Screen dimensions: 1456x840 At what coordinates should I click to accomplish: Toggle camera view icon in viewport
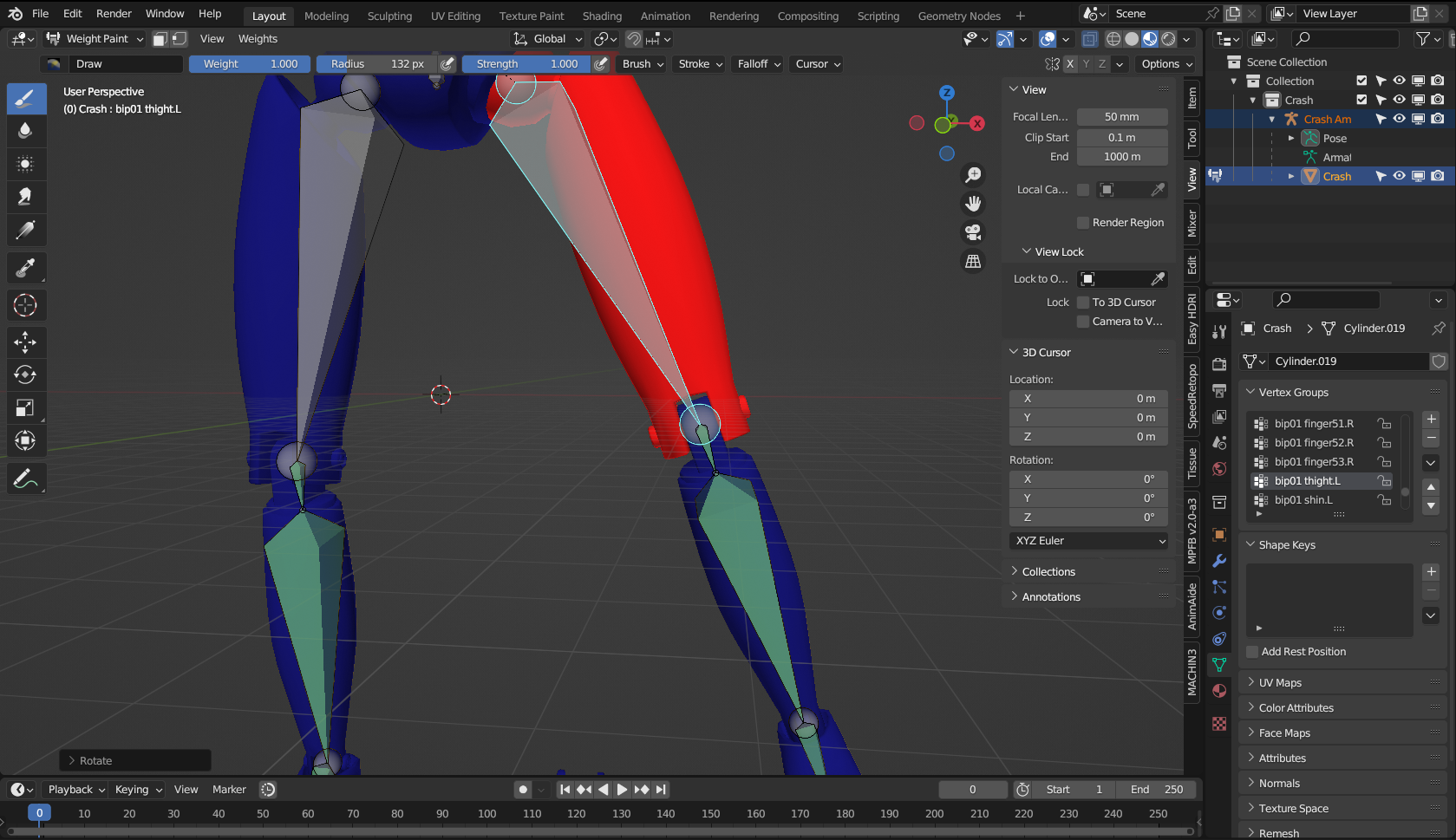click(x=974, y=232)
